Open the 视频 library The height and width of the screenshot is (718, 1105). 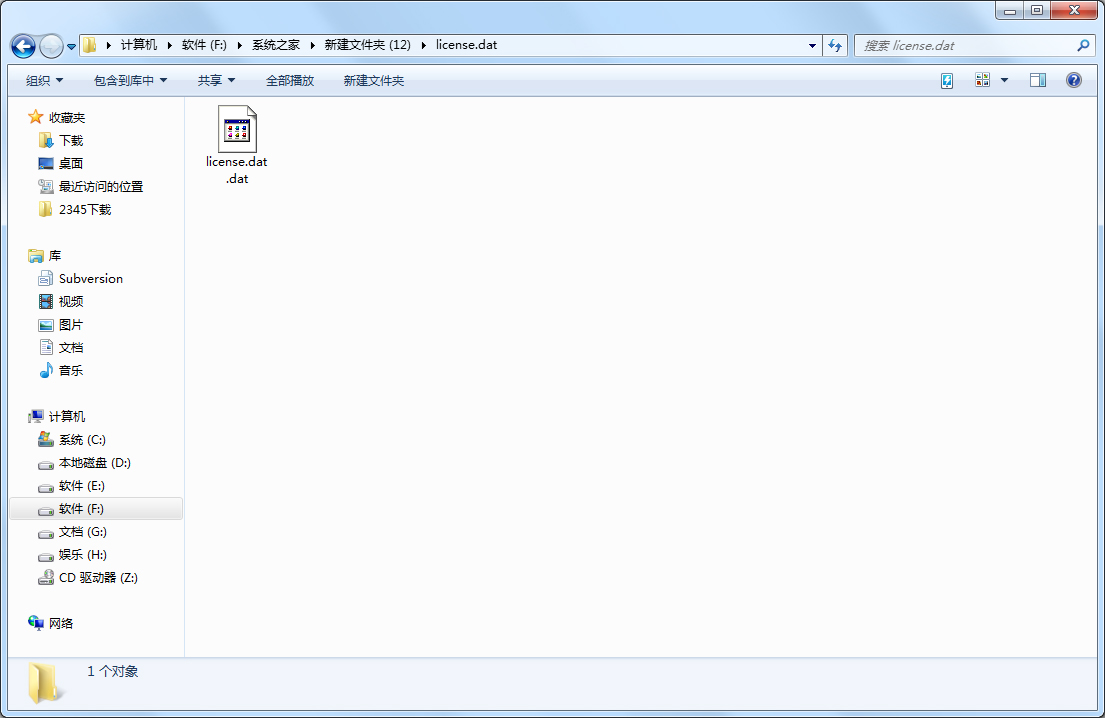[71, 302]
